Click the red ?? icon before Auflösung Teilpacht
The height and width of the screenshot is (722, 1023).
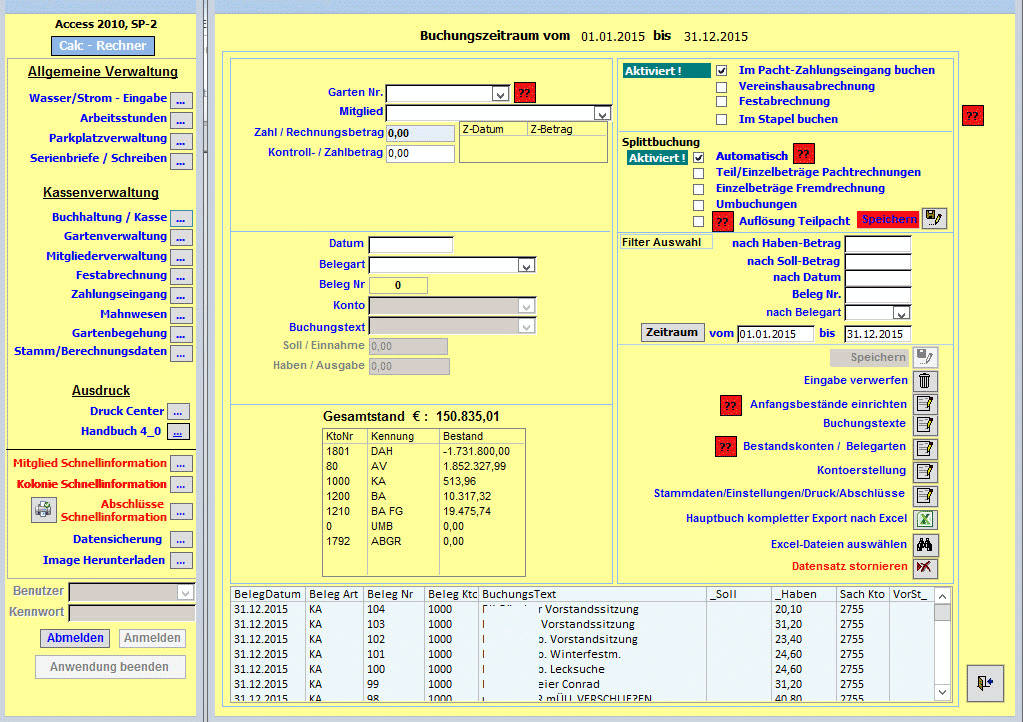pos(722,222)
